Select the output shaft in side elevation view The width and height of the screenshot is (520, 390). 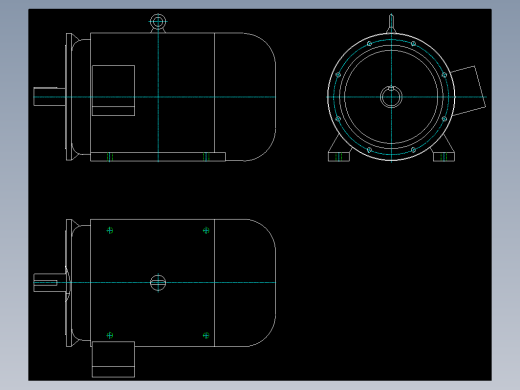pos(50,97)
